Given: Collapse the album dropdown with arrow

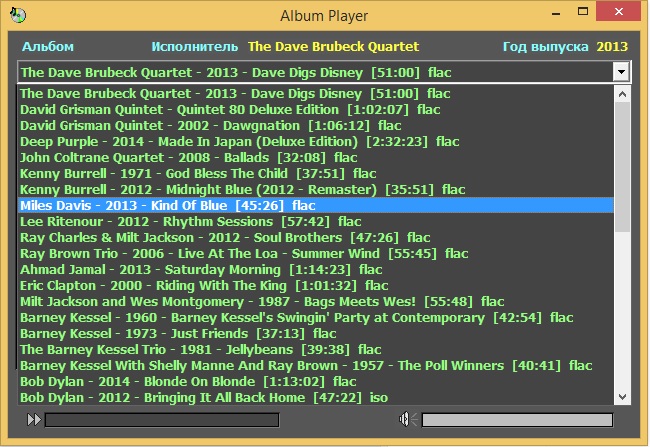Looking at the screenshot, I should pyautogui.click(x=621, y=72).
